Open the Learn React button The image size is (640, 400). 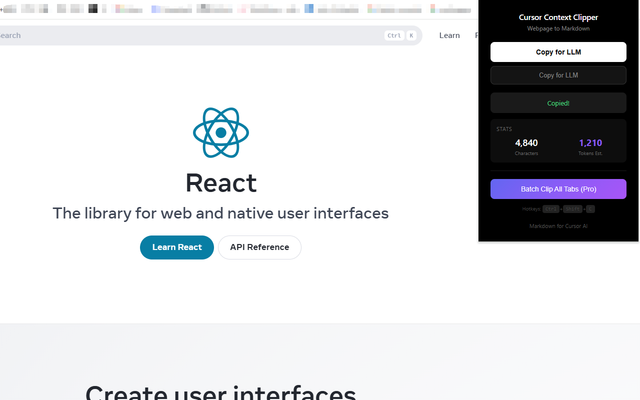point(177,247)
